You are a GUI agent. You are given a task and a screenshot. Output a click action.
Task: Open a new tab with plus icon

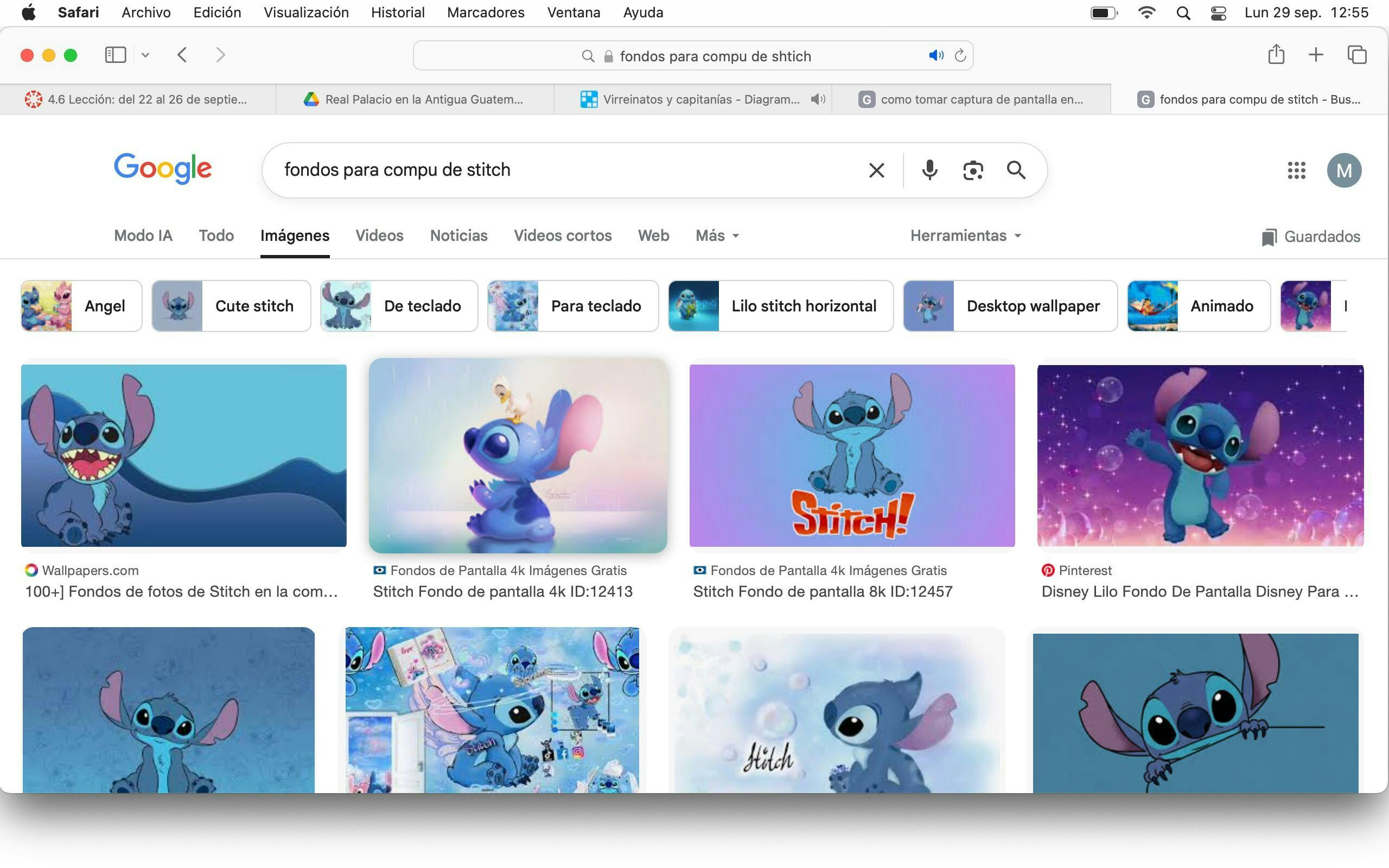(x=1316, y=55)
